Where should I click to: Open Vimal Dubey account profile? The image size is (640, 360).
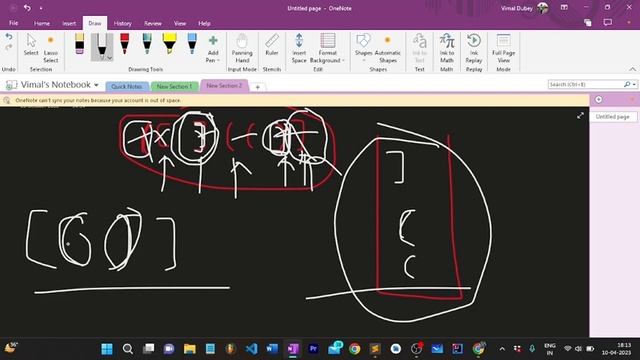(x=524, y=8)
